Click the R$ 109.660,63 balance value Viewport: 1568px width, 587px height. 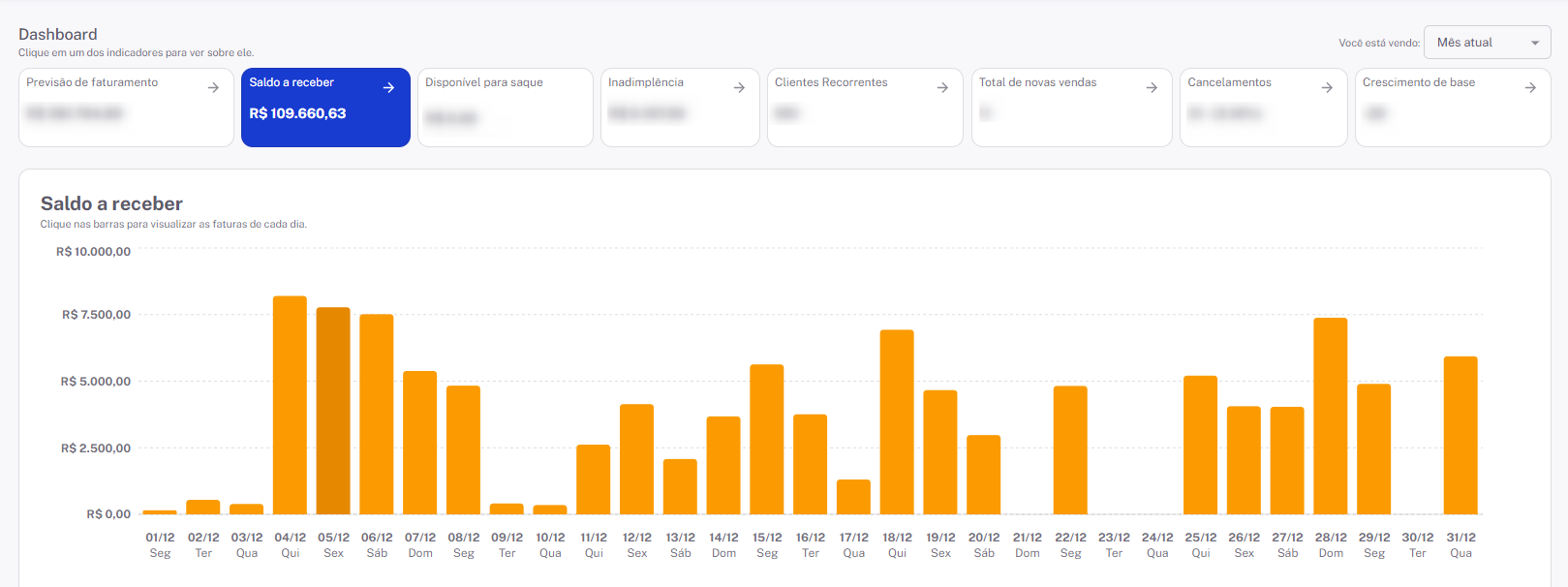coord(297,113)
